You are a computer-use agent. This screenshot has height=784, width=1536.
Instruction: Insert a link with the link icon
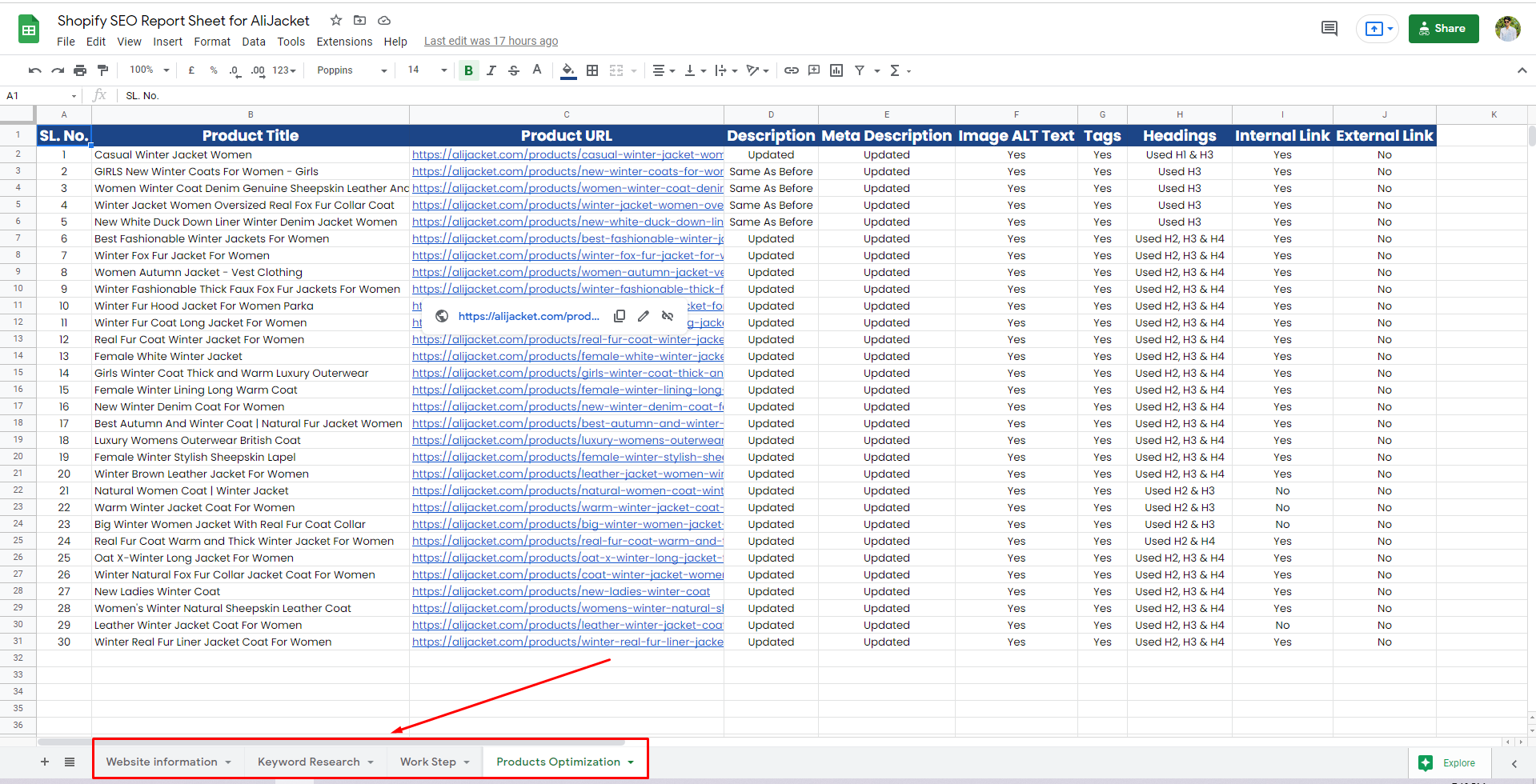click(791, 70)
